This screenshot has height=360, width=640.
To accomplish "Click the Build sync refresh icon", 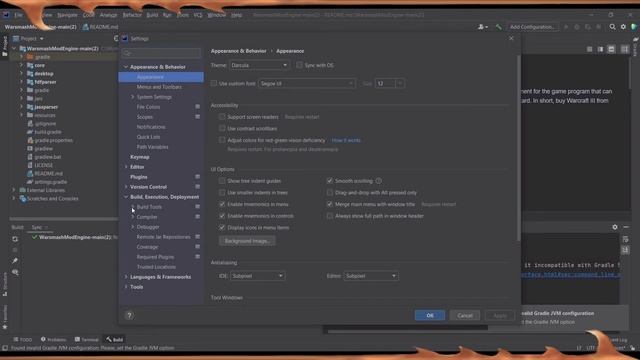I will (15, 239).
